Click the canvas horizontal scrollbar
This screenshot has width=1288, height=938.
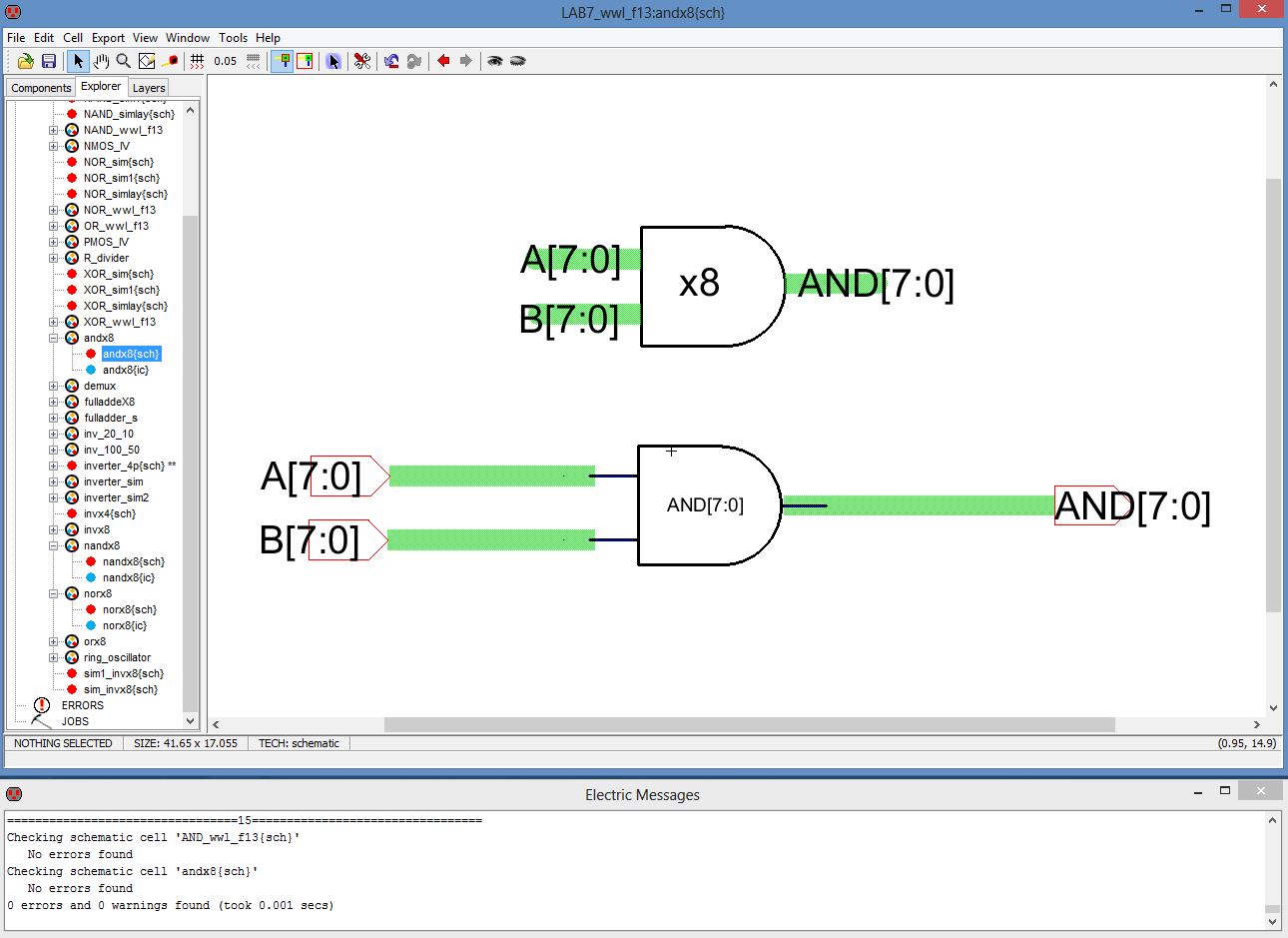click(x=749, y=724)
